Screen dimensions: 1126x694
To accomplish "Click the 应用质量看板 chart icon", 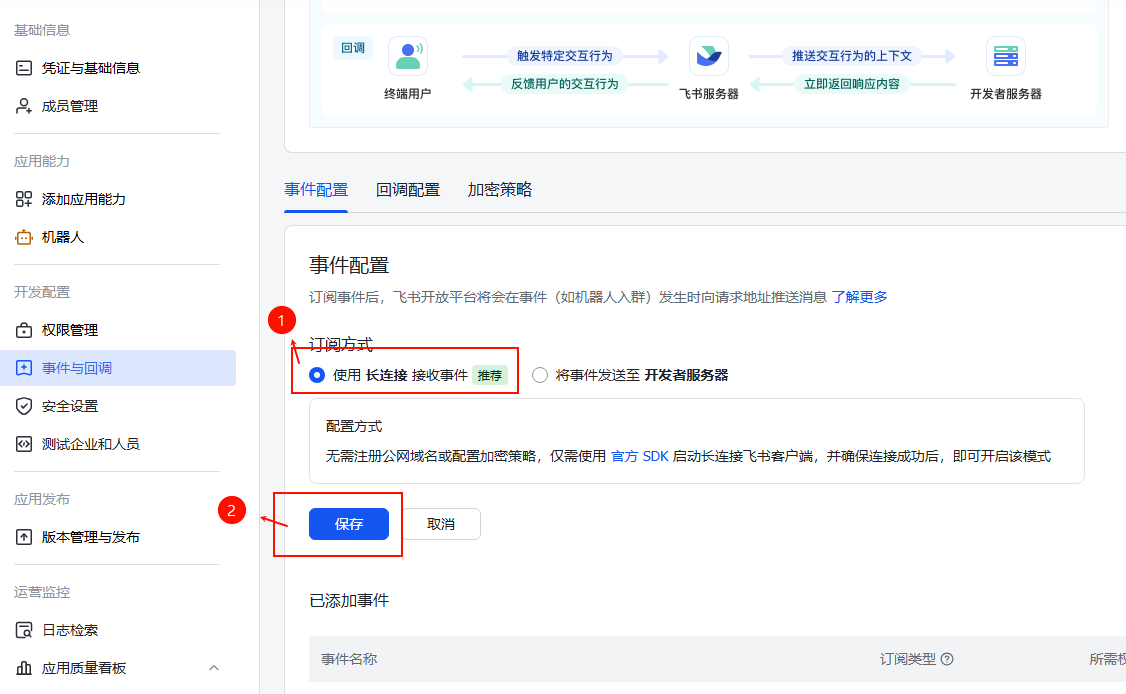I will point(24,668).
